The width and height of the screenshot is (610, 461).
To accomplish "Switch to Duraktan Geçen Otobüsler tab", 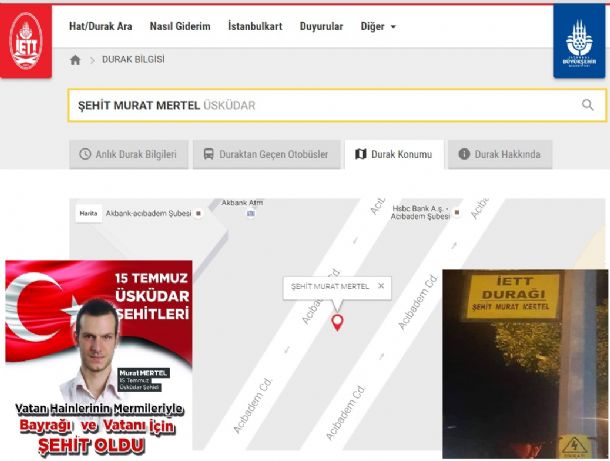I will pos(266,154).
